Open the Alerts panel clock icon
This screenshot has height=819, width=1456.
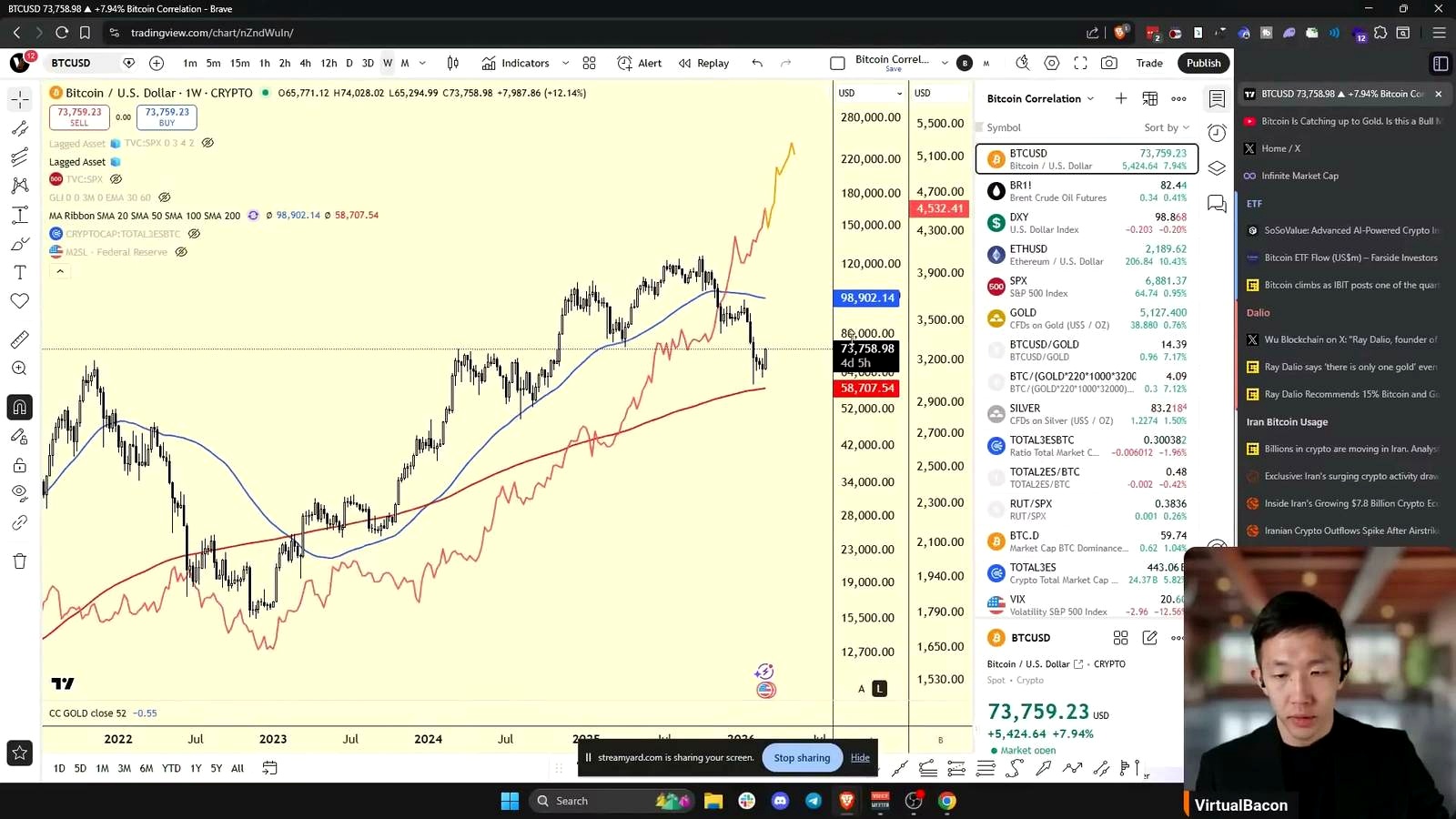(x=1217, y=133)
